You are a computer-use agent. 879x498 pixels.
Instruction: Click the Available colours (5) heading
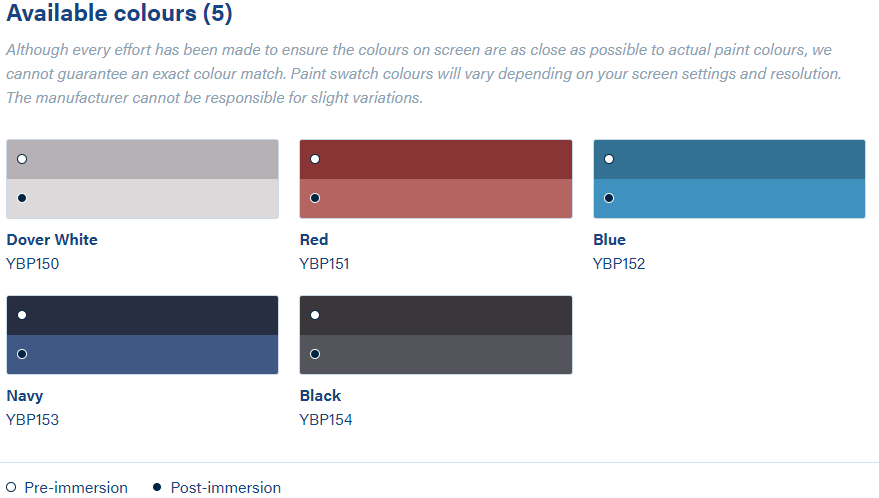point(119,15)
